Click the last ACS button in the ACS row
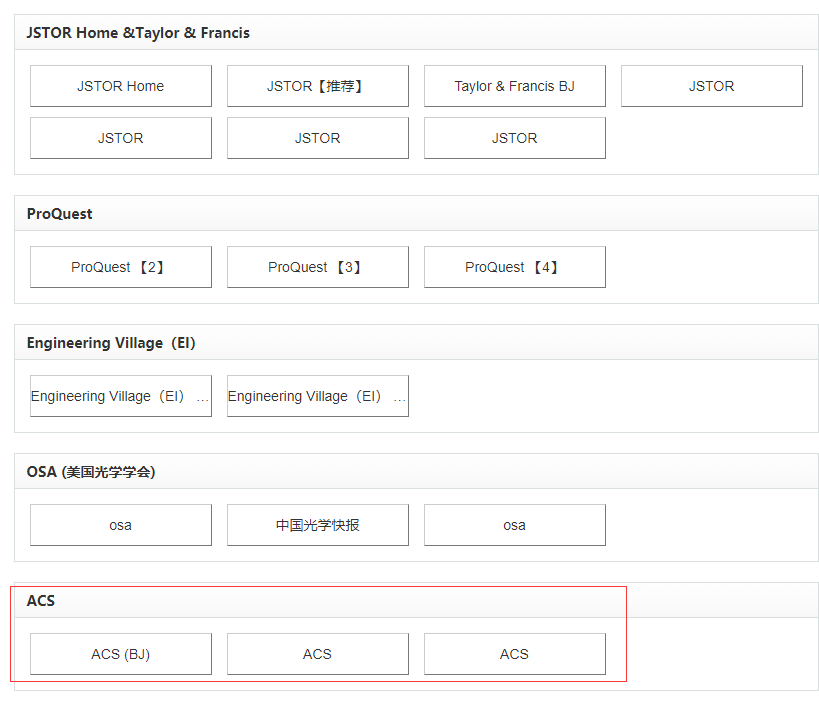Screen dimensions: 819x708 tap(514, 654)
